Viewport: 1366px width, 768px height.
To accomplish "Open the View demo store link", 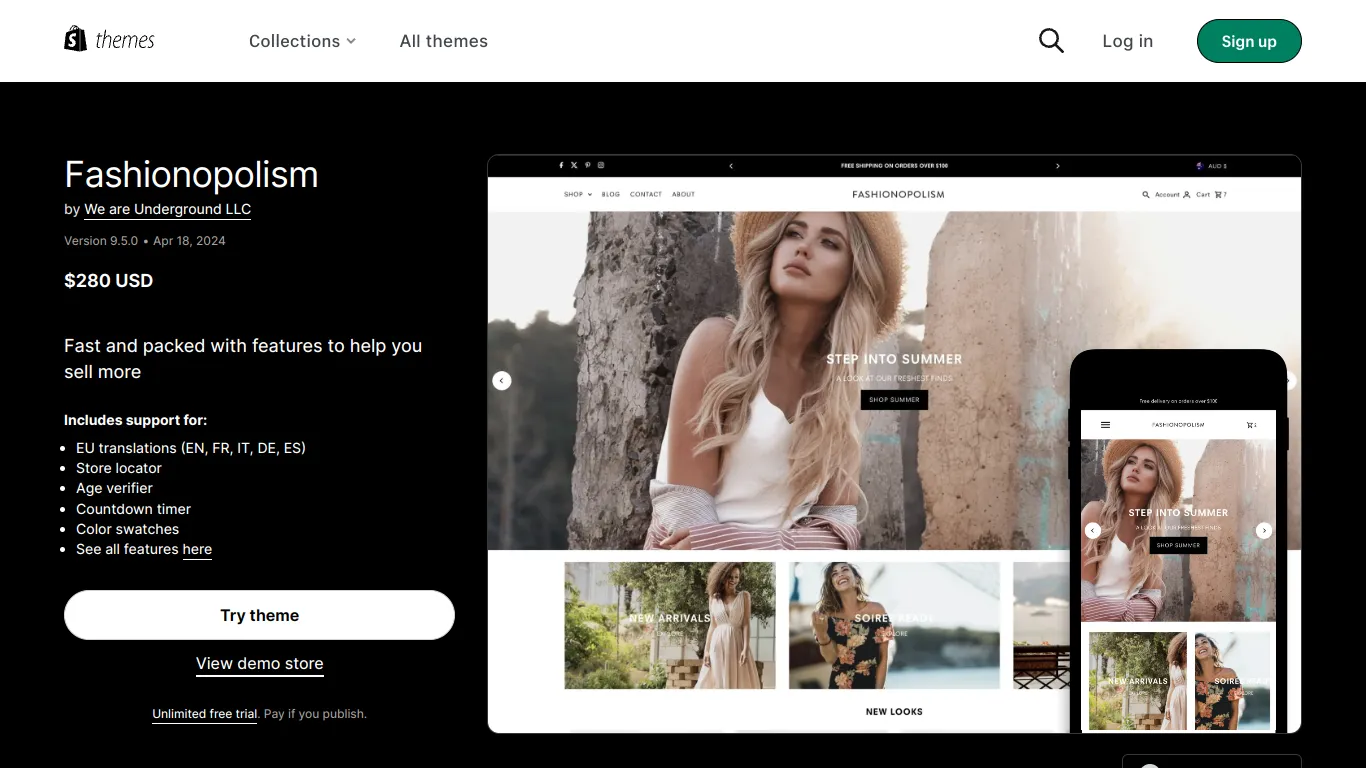I will point(259,663).
